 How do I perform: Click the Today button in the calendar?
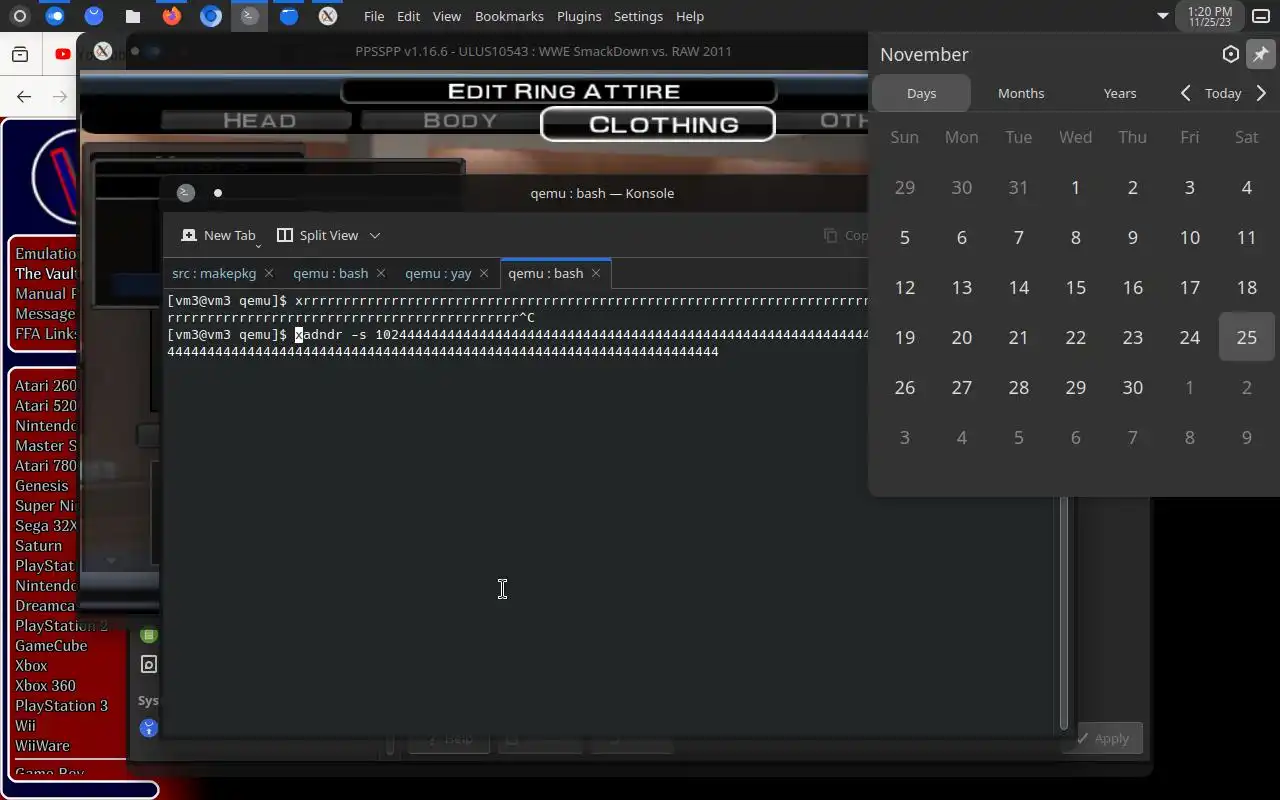(1223, 93)
